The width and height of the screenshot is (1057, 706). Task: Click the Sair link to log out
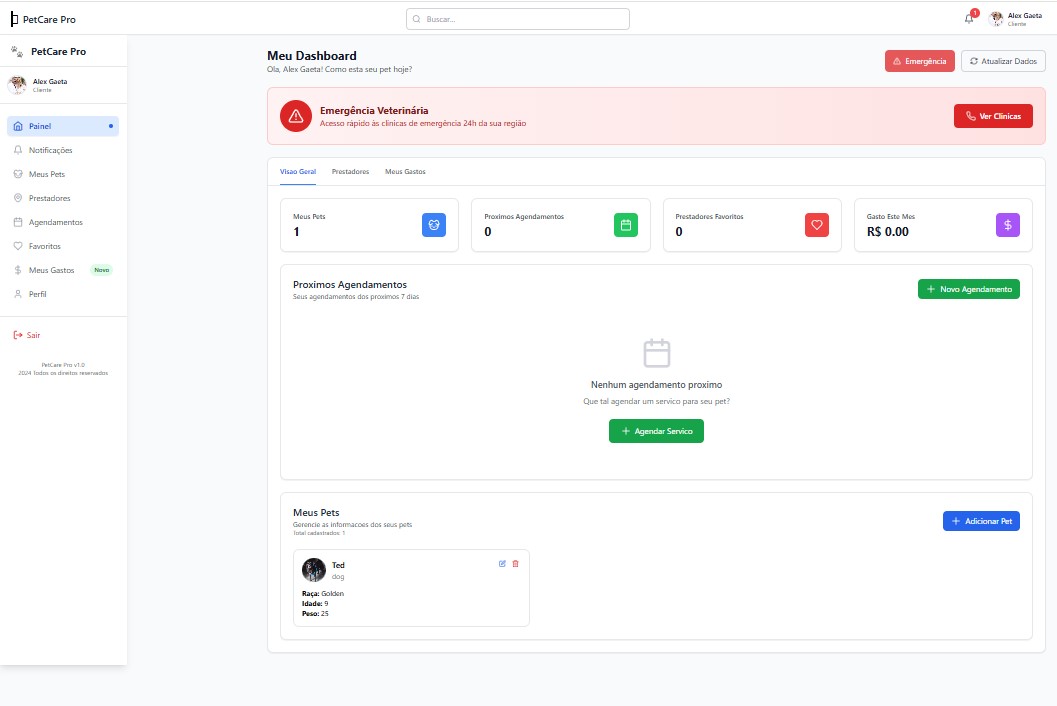click(30, 336)
